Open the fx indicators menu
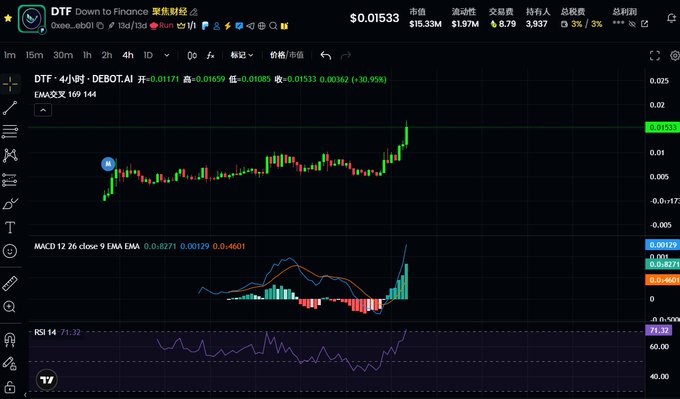 210,56
